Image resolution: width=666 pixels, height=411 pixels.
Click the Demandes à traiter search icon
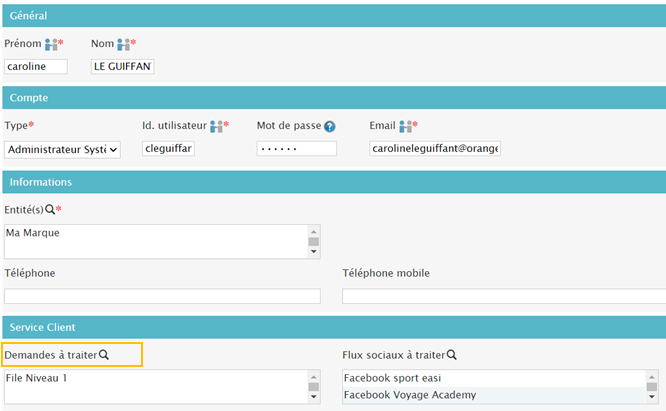[103, 355]
